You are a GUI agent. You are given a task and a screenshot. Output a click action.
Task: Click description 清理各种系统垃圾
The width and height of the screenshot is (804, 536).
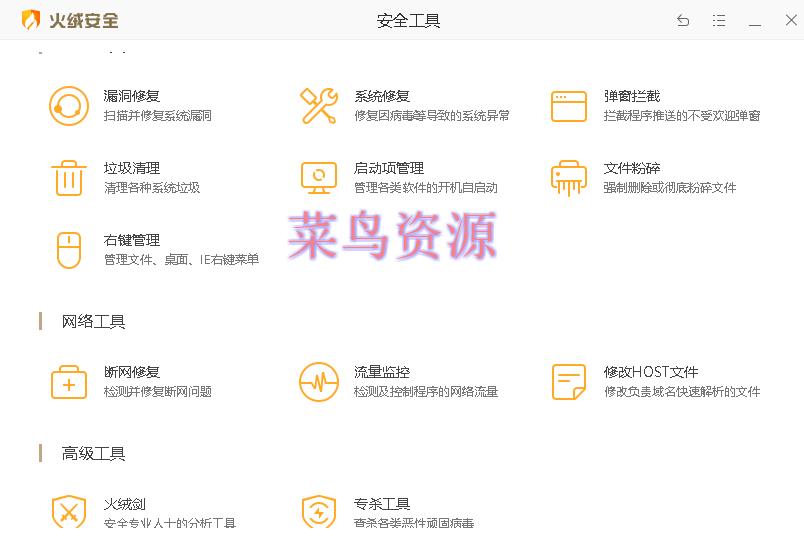click(x=152, y=188)
